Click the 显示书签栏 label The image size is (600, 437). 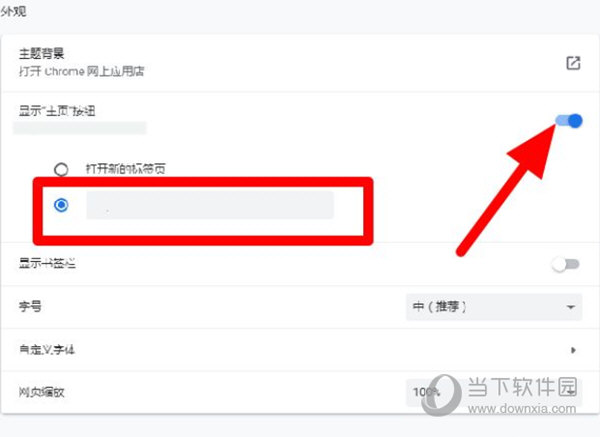47,264
